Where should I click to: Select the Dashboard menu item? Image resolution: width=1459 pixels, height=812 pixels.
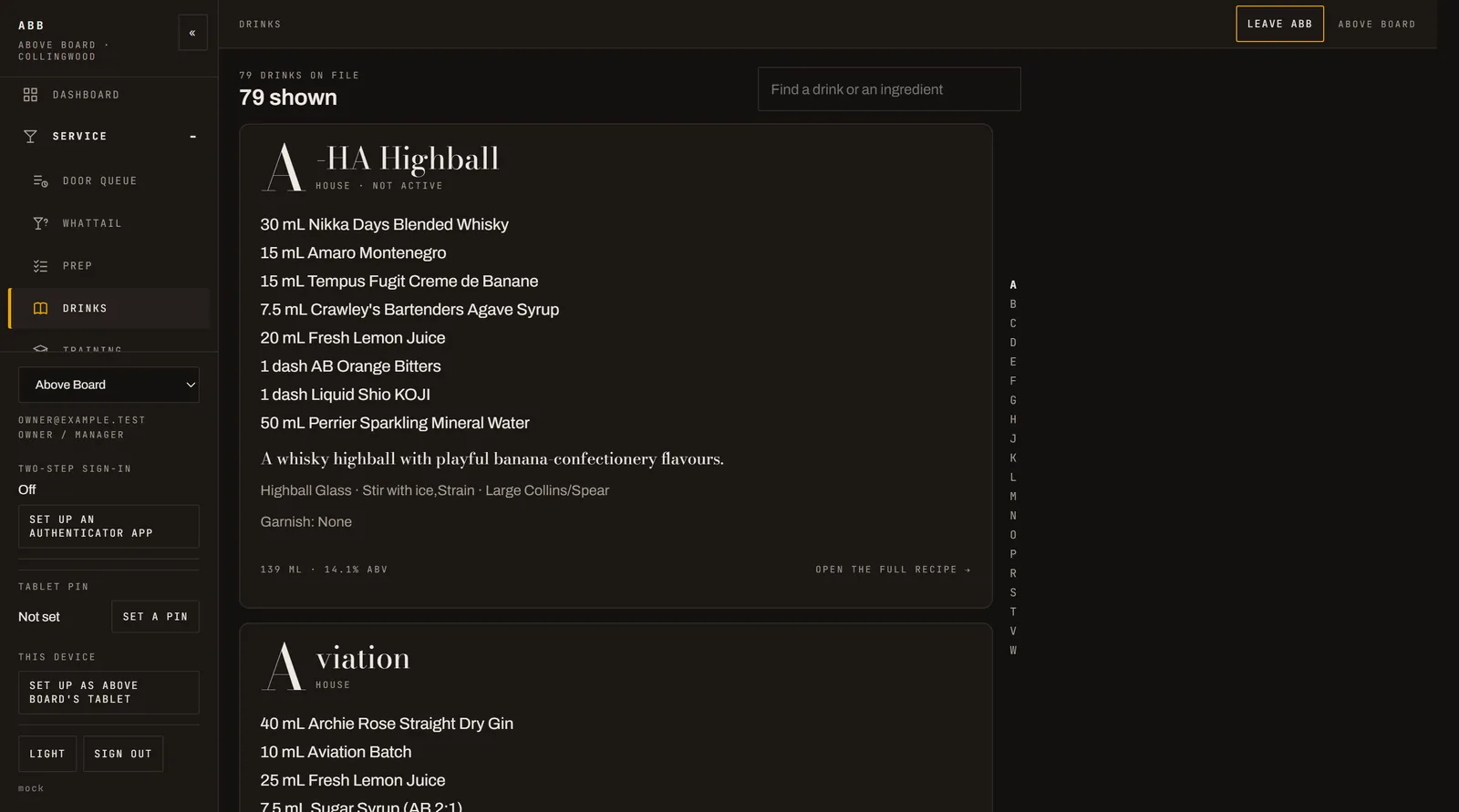(109, 95)
